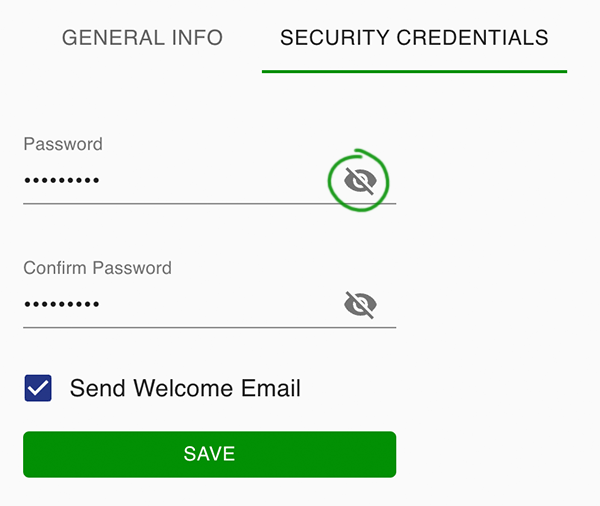Click the green Save button
600x506 pixels.
[x=209, y=454]
